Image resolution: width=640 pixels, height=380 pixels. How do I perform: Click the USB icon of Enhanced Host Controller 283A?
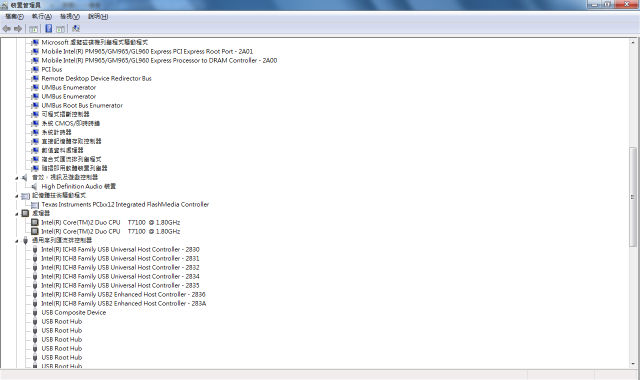click(x=35, y=304)
